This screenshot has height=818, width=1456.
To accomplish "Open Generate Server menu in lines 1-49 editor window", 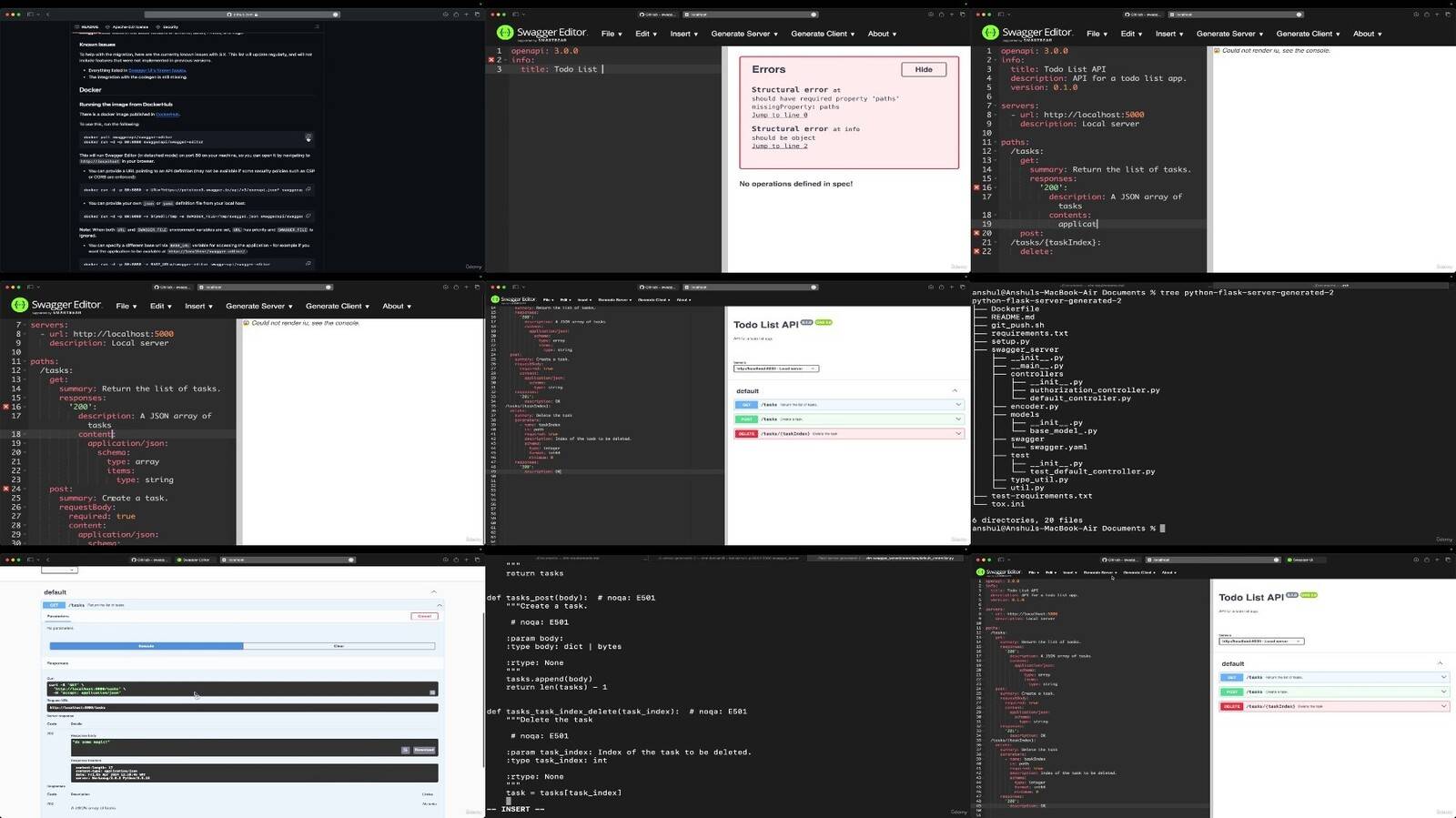I will pyautogui.click(x=1099, y=573).
